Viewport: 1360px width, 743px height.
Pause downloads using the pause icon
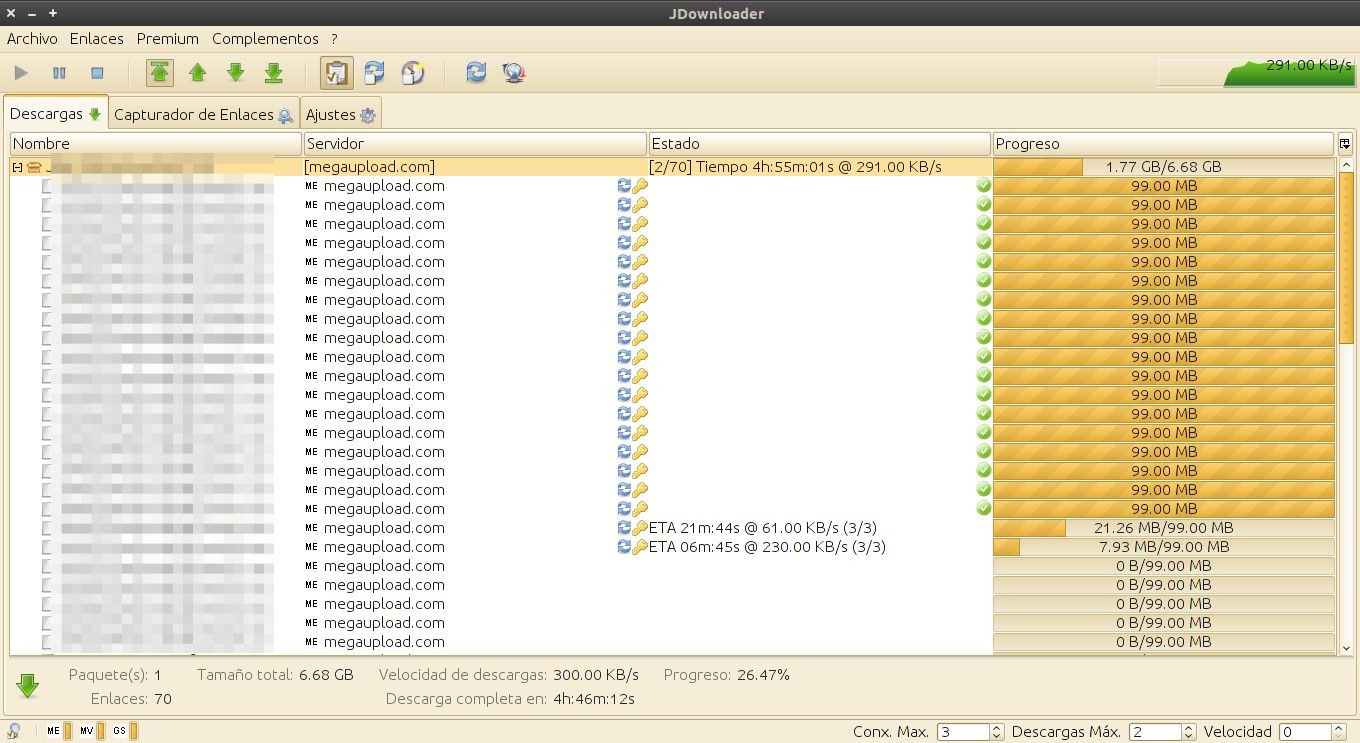pos(59,73)
